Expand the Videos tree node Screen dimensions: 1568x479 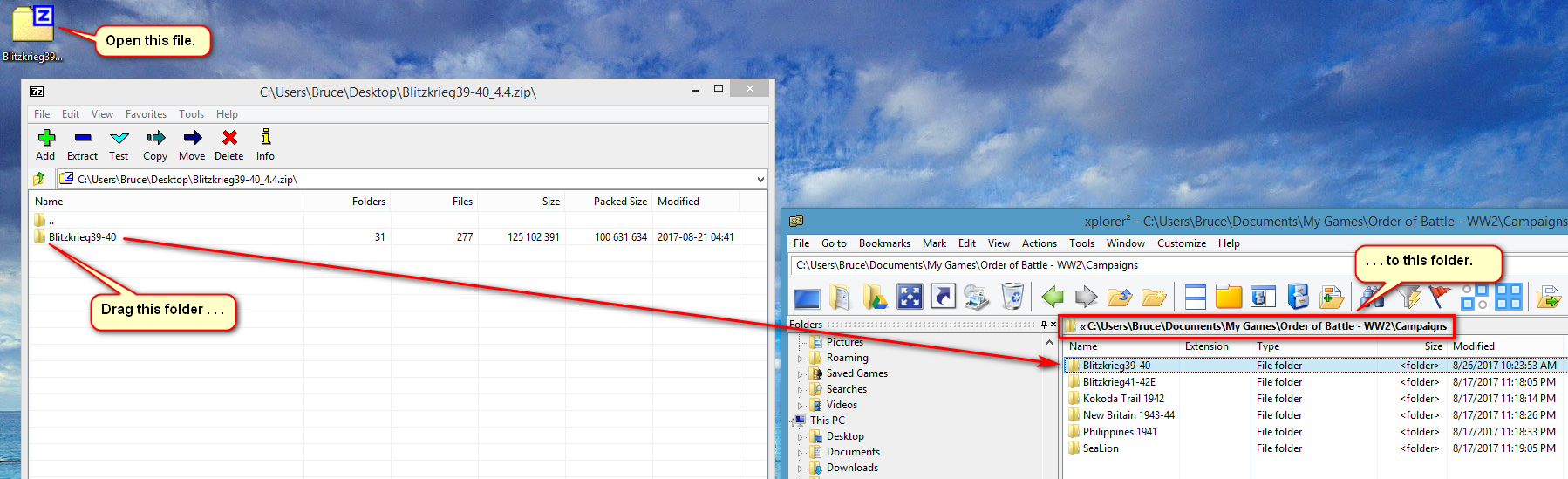(800, 405)
